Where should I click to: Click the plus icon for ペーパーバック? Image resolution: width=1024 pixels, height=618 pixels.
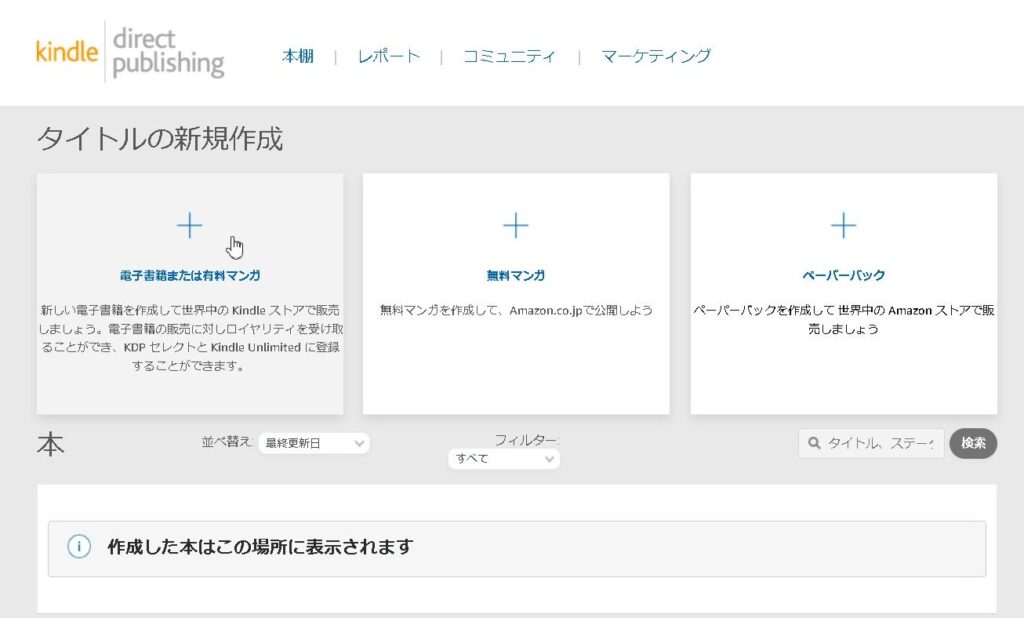tap(843, 226)
